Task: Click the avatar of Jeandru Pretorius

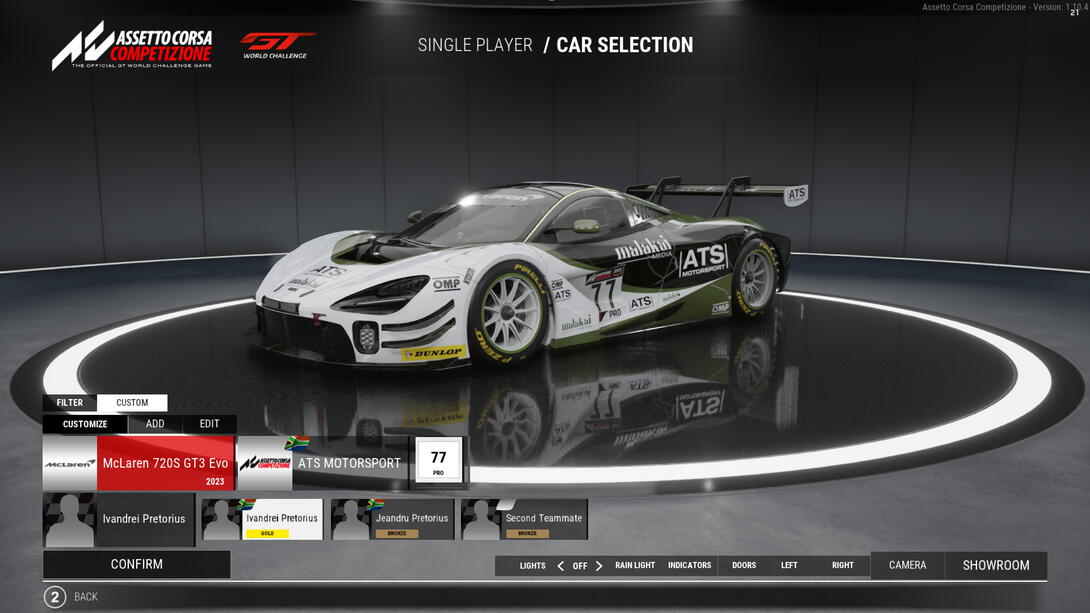Action: [351, 519]
